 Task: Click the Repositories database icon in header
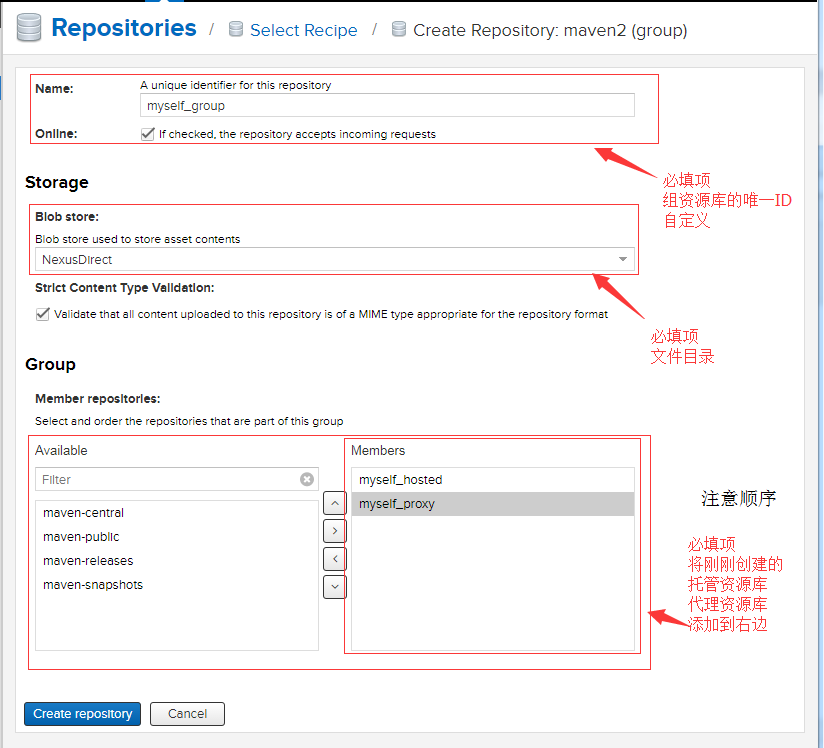click(29, 27)
